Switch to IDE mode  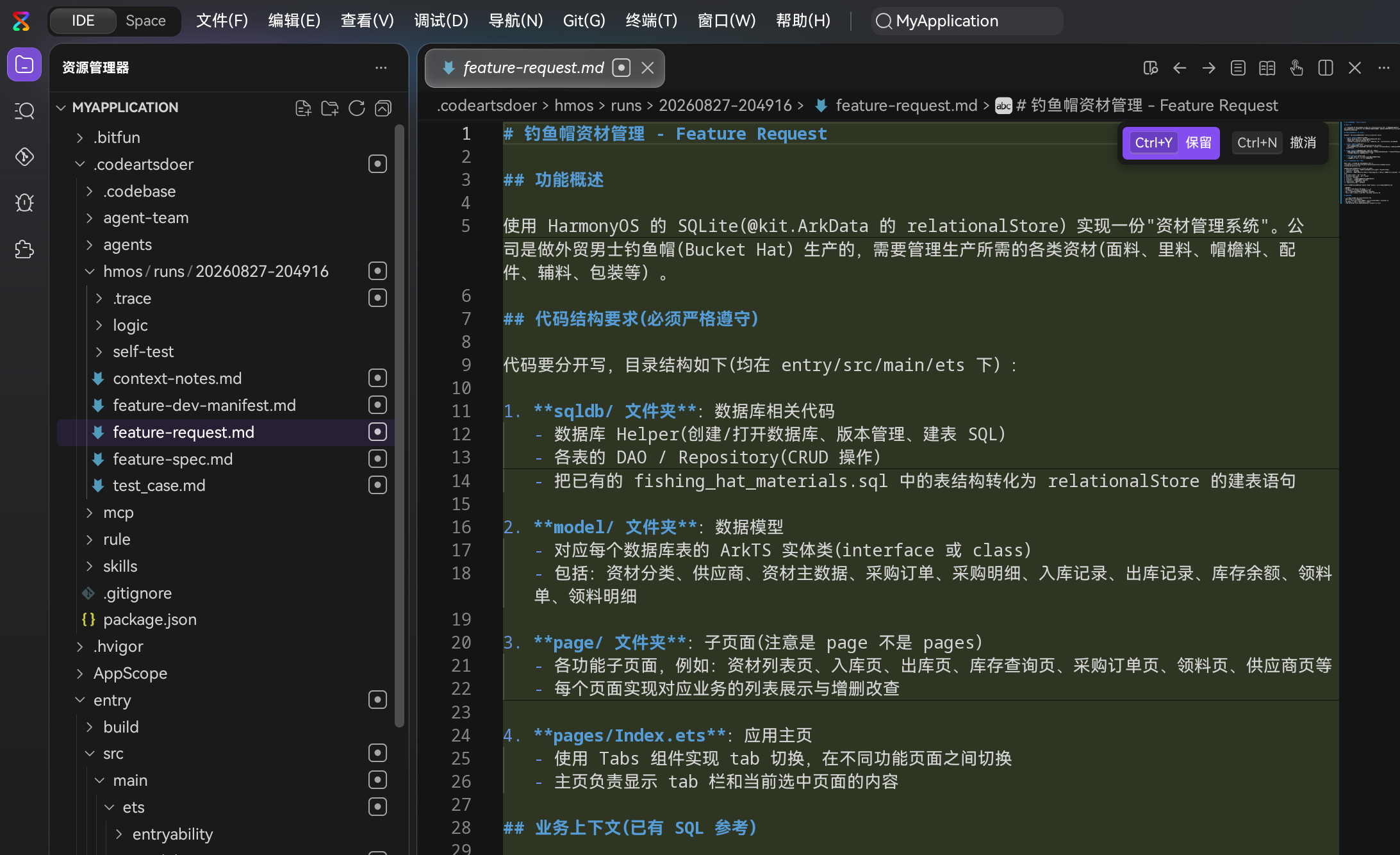[83, 21]
